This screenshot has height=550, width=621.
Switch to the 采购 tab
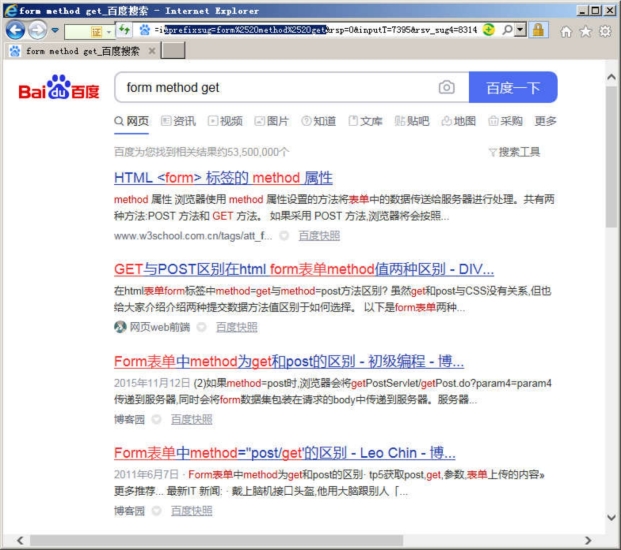point(505,121)
